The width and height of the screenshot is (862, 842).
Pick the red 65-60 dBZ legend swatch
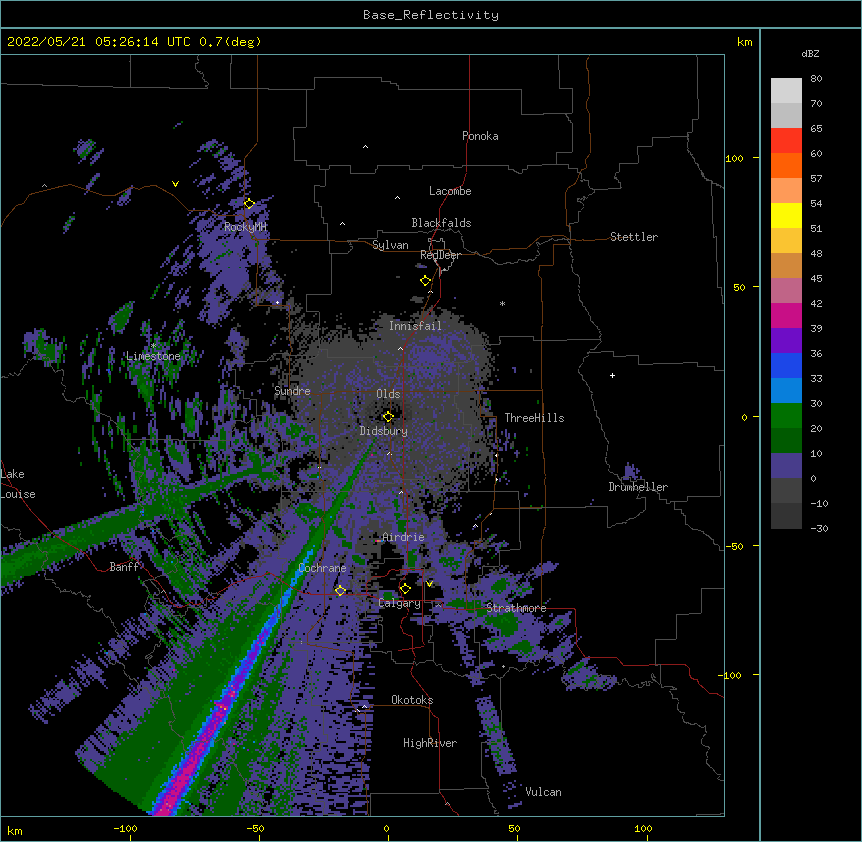[786, 140]
